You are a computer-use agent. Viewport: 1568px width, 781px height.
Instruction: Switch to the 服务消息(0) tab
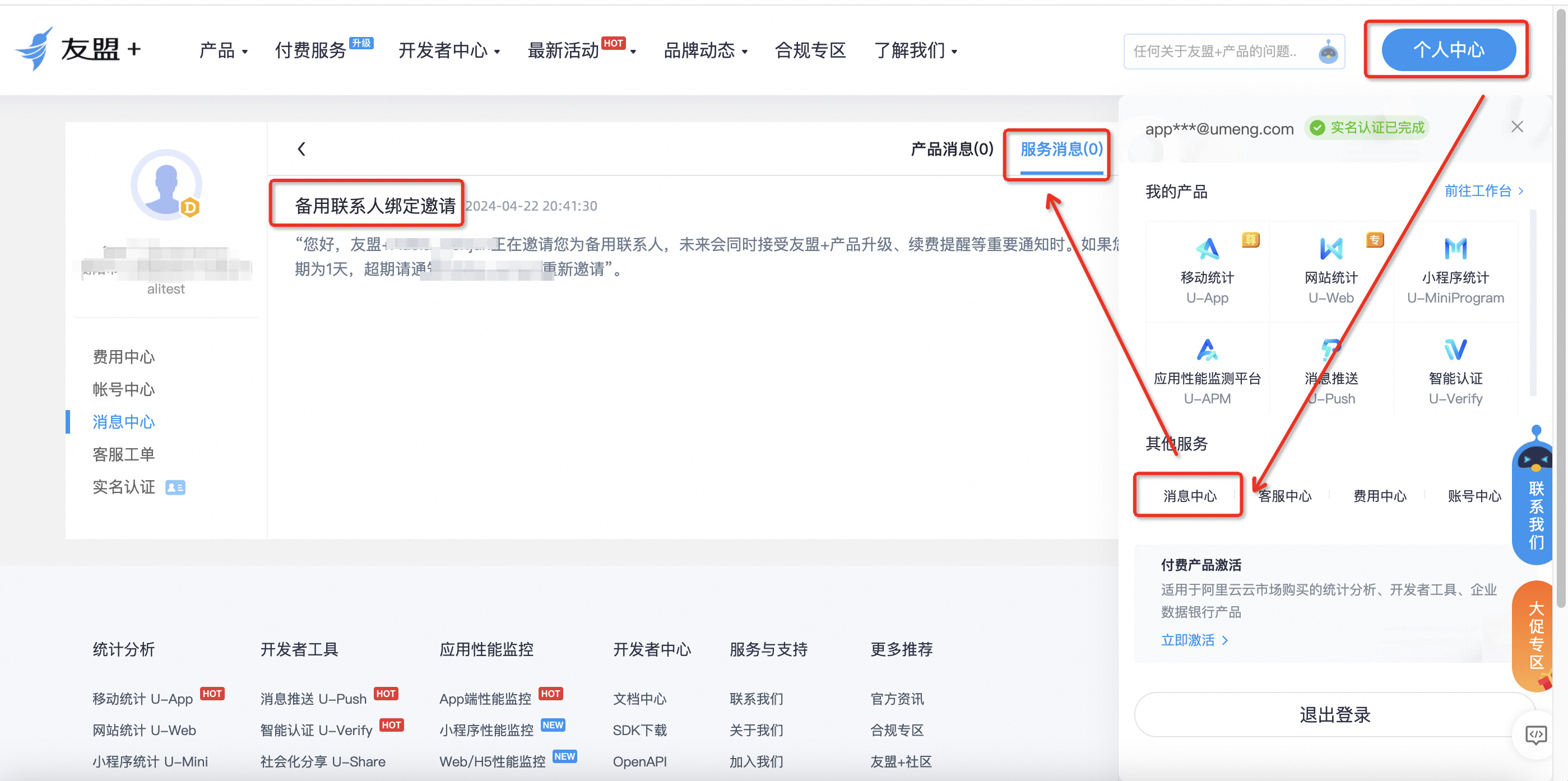1061,149
